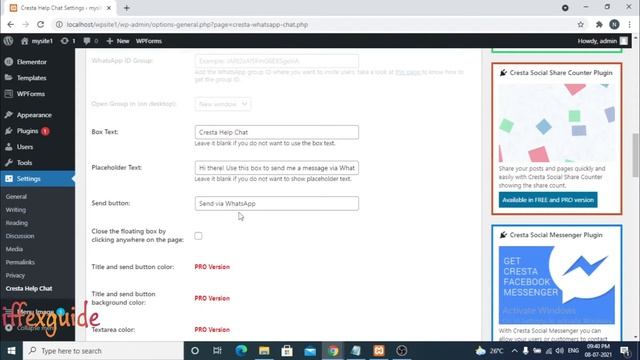Show hidden system tray icons
Viewport: 640px width, 360px height.
(514, 351)
